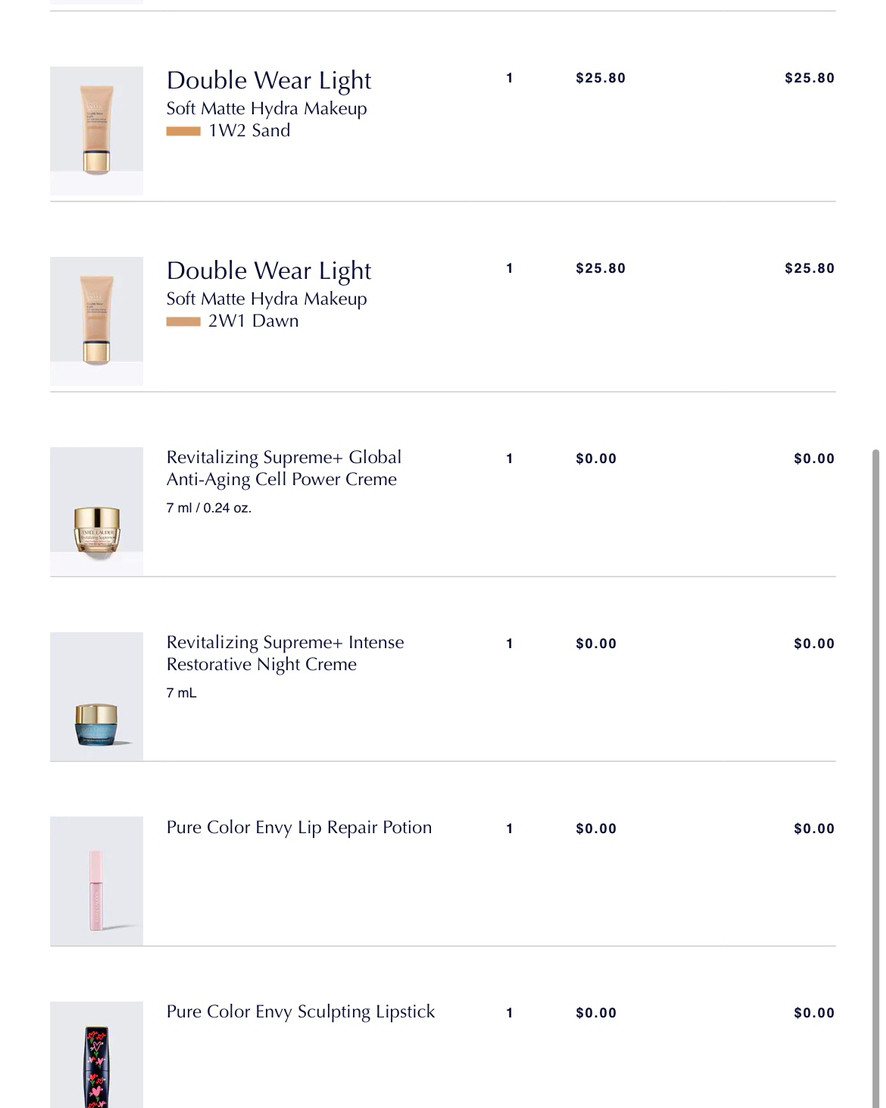Open the 2W1 Dawn foundation product thumbnail
Image resolution: width=886 pixels, height=1108 pixels.
pyautogui.click(x=96, y=321)
